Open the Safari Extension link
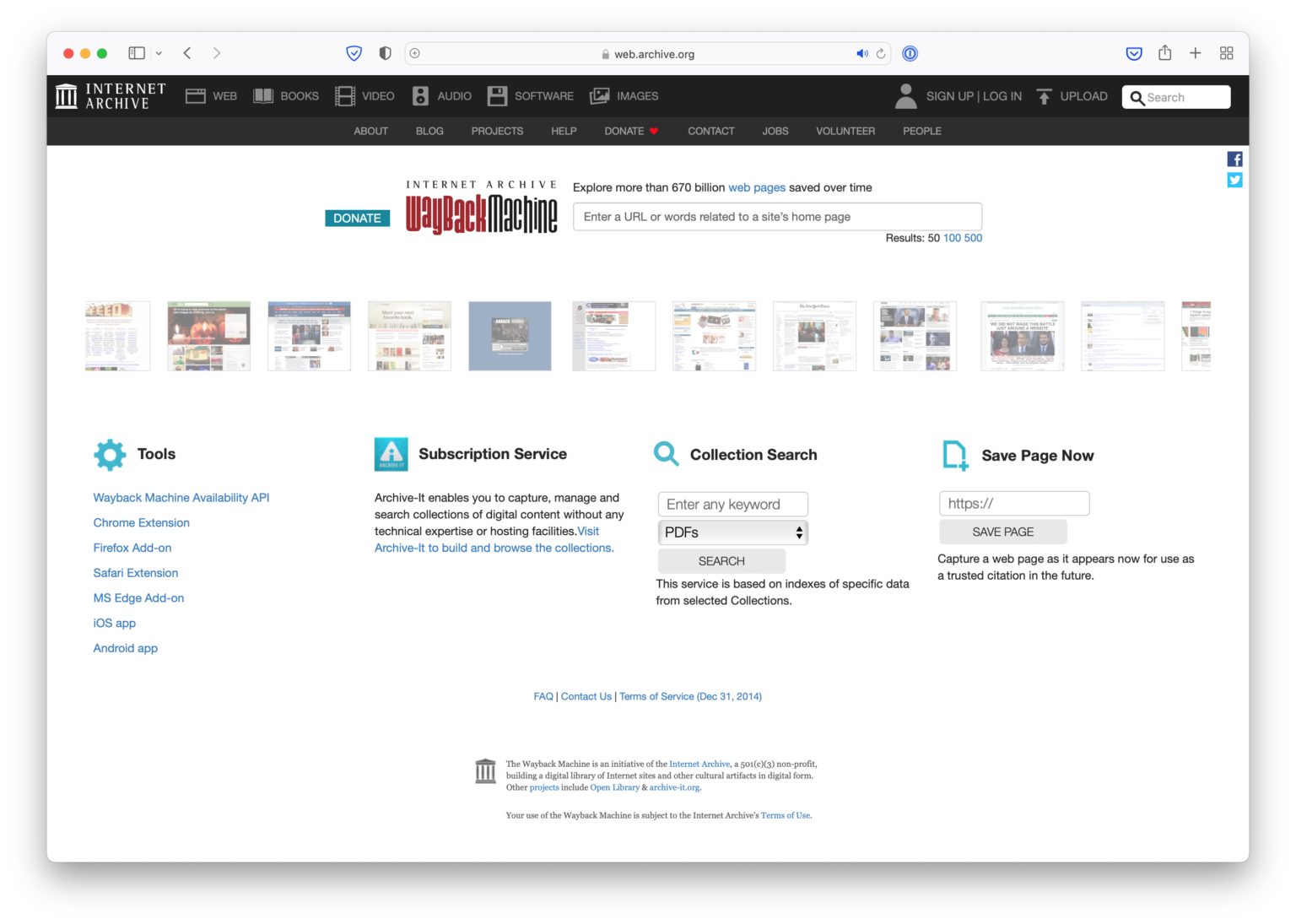The width and height of the screenshot is (1296, 924). tap(136, 573)
